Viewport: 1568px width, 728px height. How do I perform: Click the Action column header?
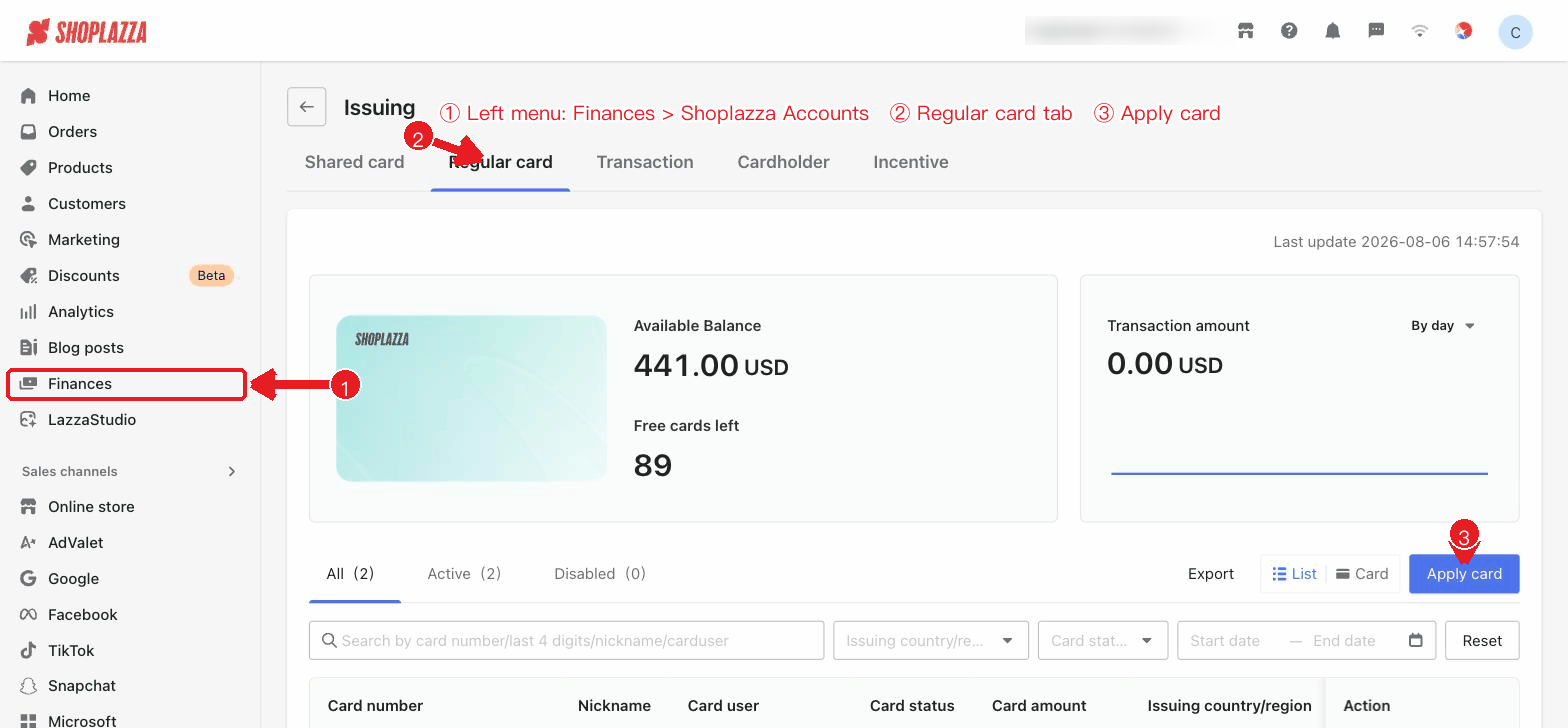(x=1367, y=706)
